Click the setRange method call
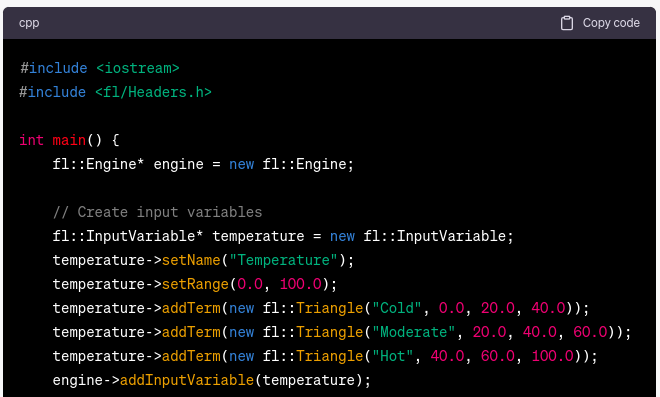The height and width of the screenshot is (397, 660). [x=195, y=284]
